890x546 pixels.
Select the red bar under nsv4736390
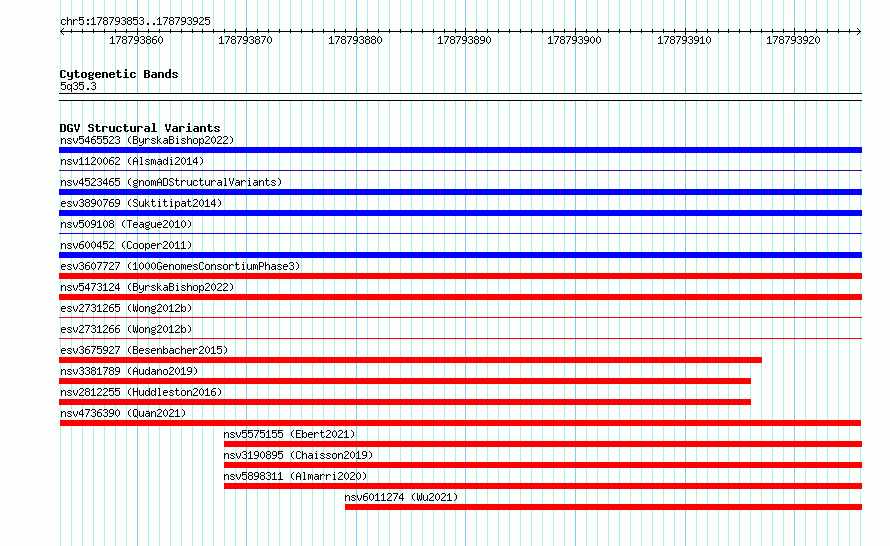pyautogui.click(x=460, y=423)
